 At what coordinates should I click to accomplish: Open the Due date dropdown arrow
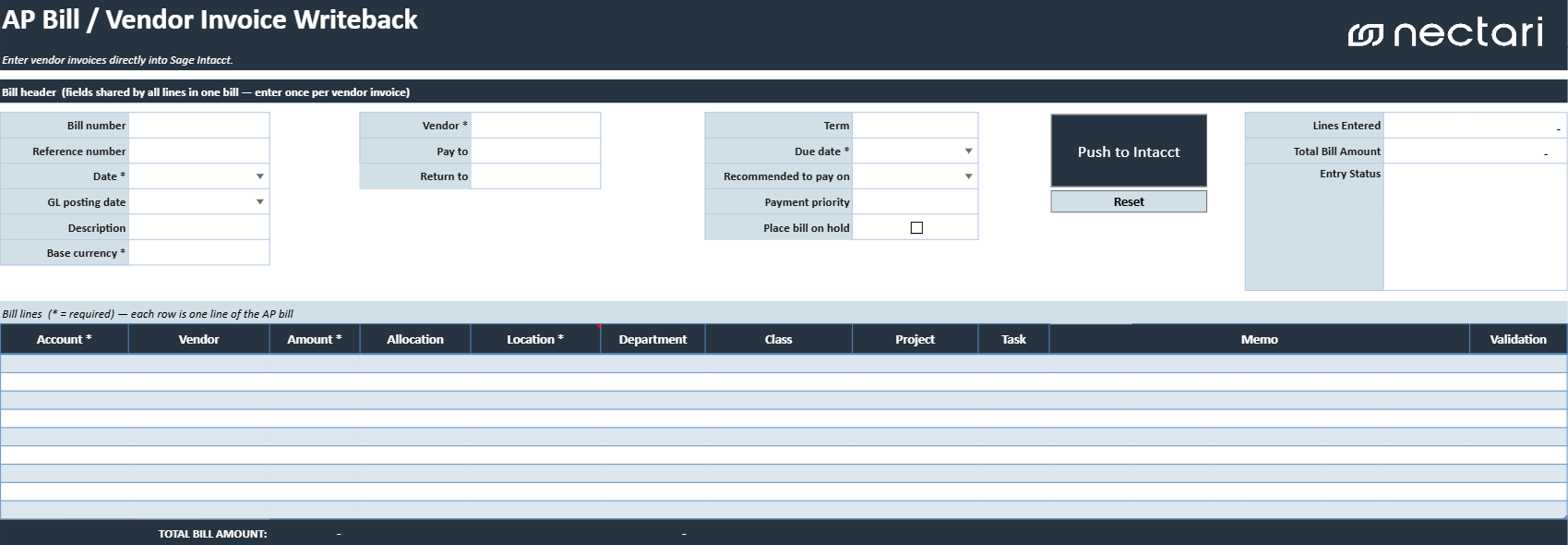coord(969,151)
